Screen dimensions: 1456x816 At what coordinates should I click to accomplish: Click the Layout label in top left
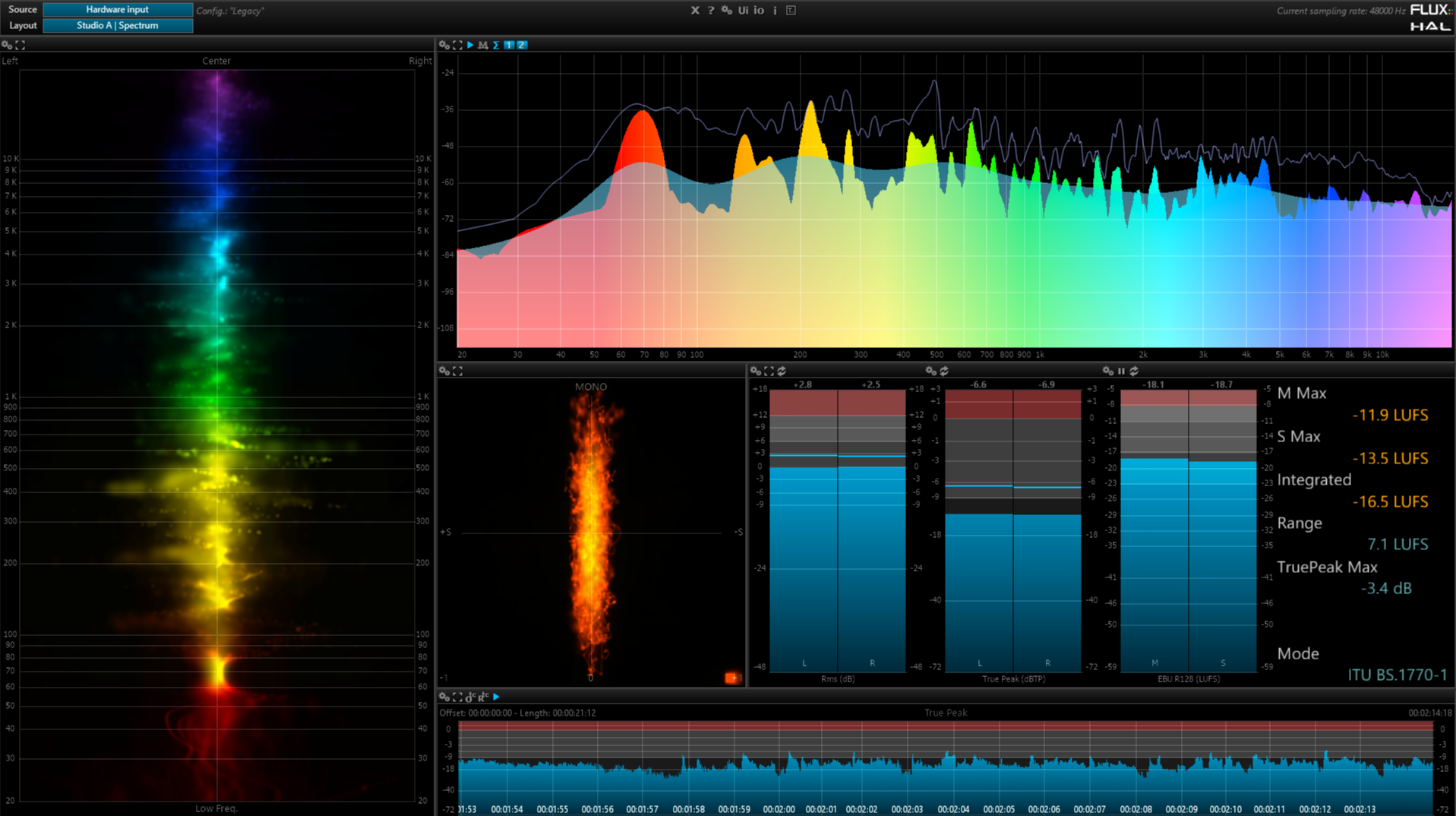22,25
